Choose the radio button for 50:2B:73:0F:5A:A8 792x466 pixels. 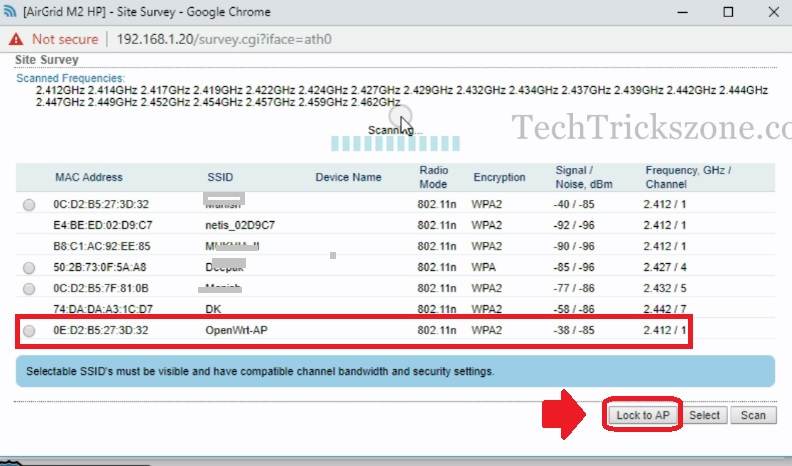[x=28, y=267]
